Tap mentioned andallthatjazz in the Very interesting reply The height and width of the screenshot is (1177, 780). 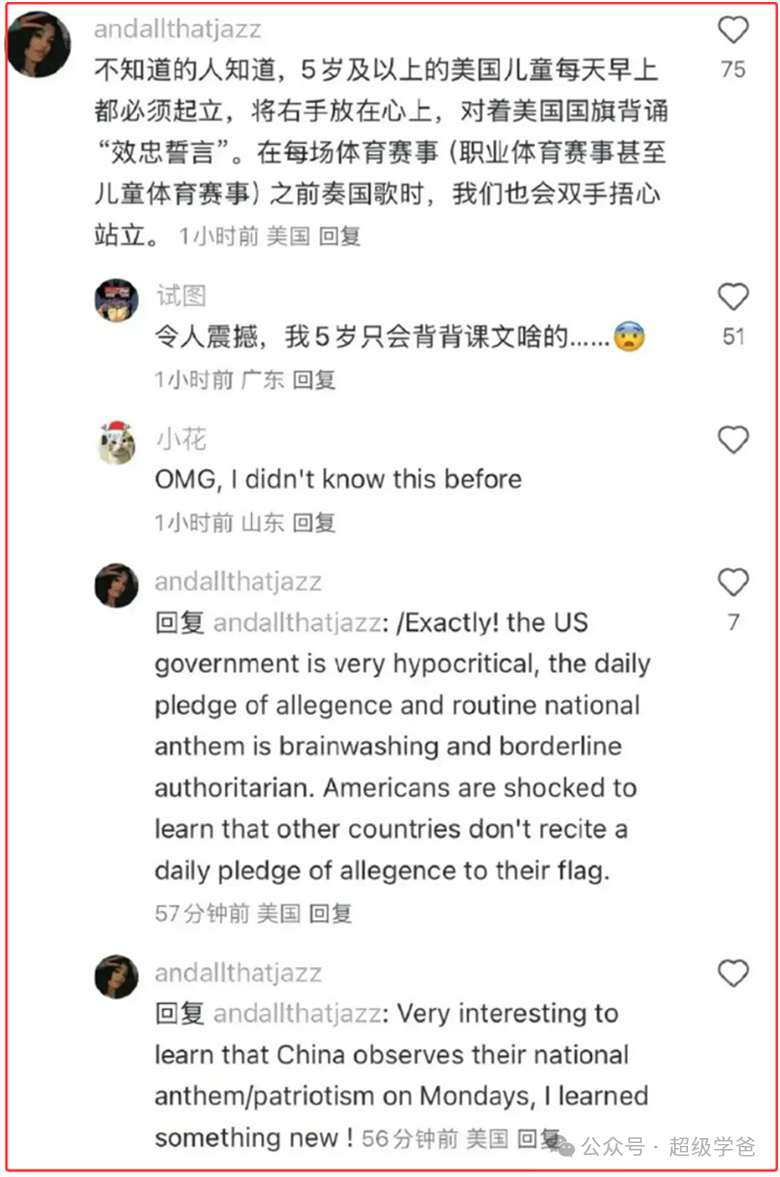pos(297,1014)
